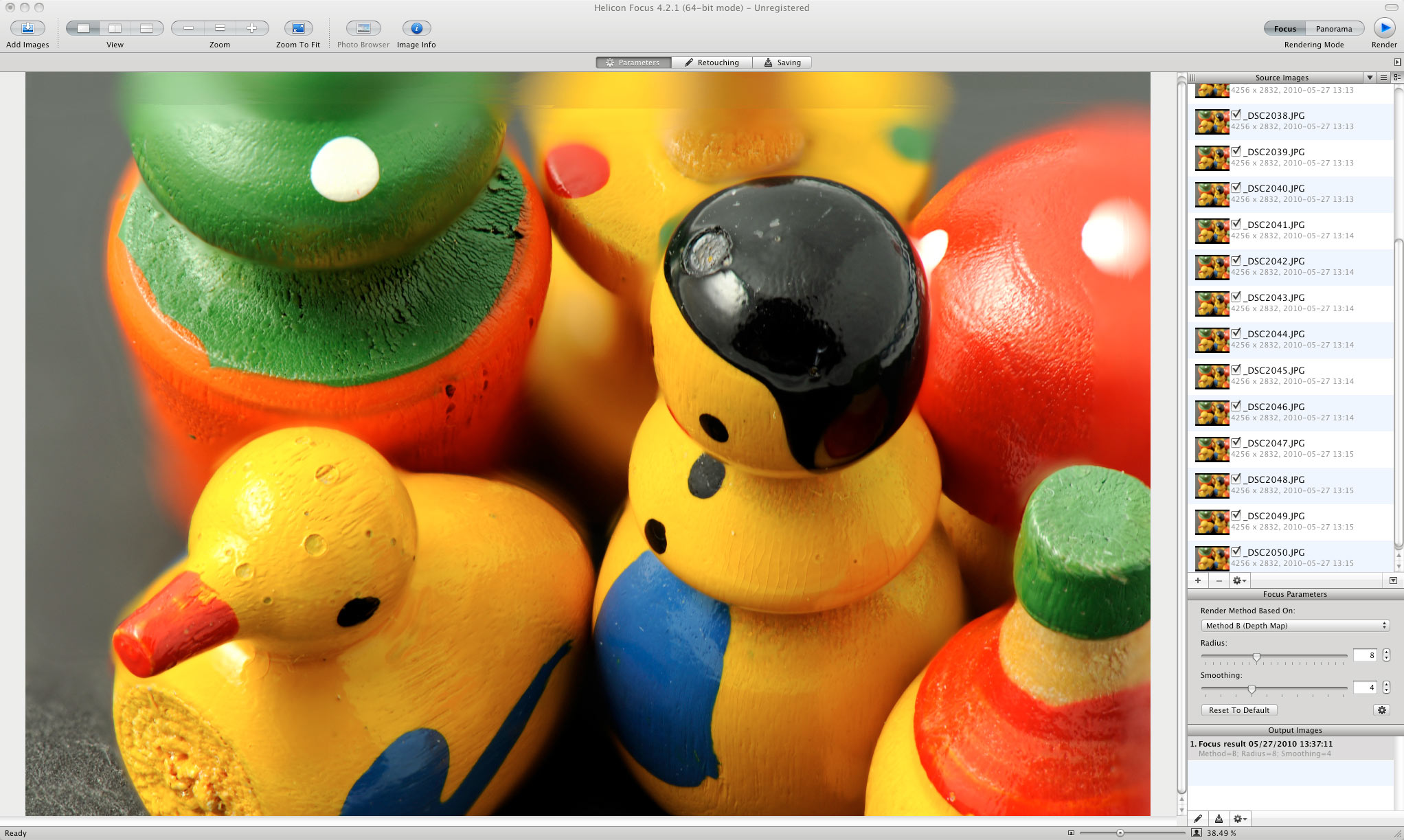
Task: Uncheck _DSC2043.JPG source image
Action: (1236, 297)
